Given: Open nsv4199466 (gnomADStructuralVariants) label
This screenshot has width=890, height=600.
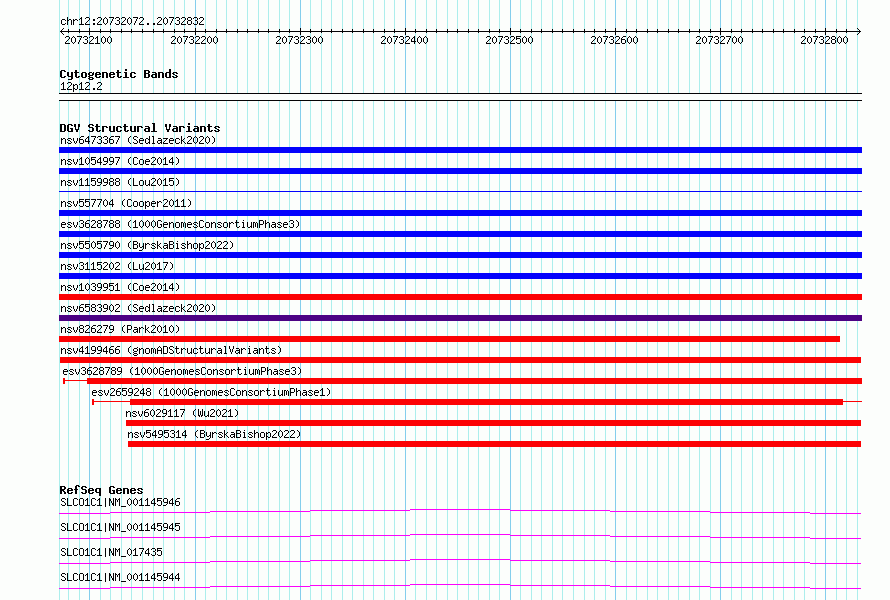Looking at the screenshot, I should (171, 350).
